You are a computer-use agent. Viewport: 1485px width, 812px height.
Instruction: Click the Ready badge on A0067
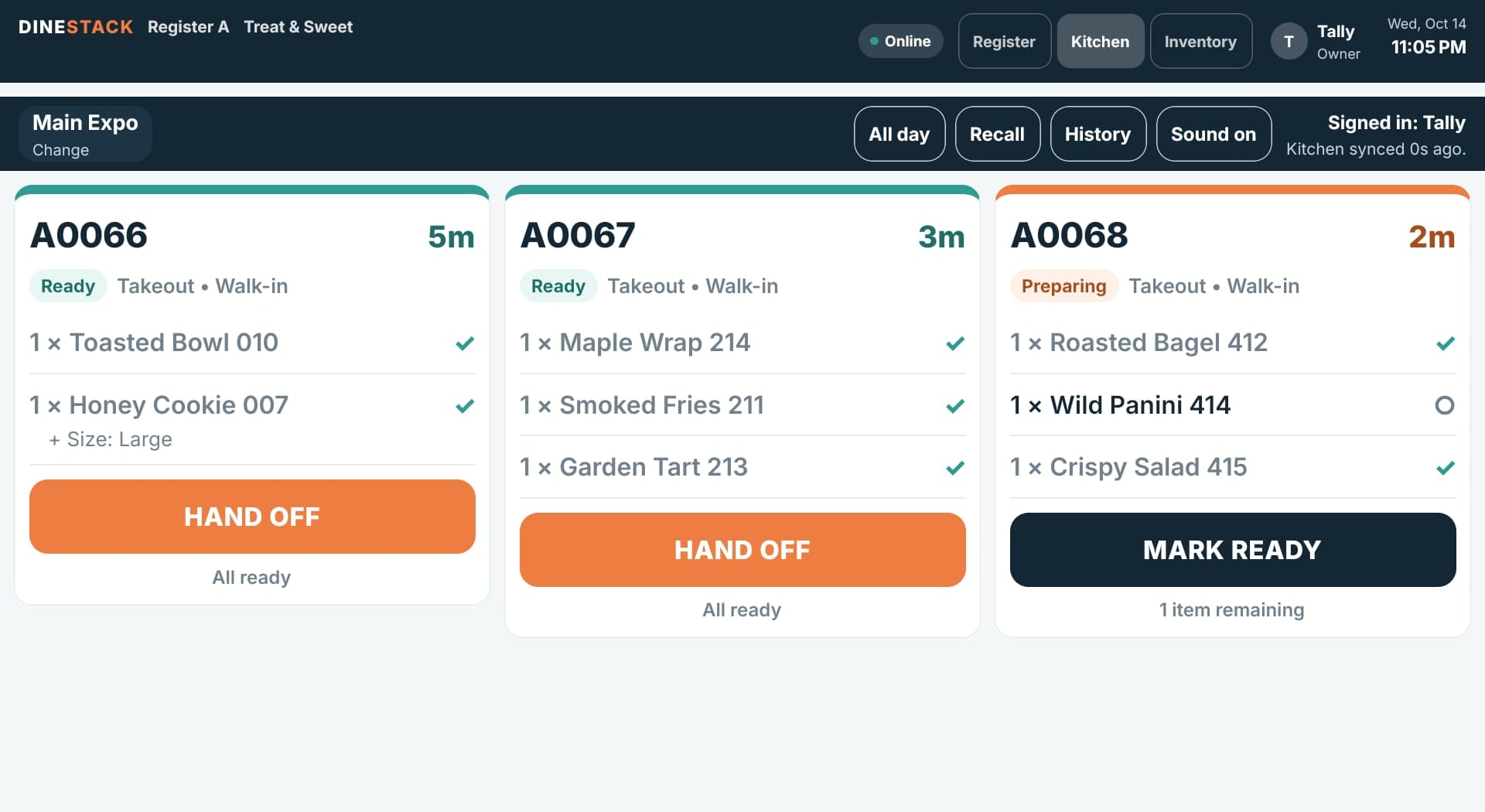click(558, 286)
